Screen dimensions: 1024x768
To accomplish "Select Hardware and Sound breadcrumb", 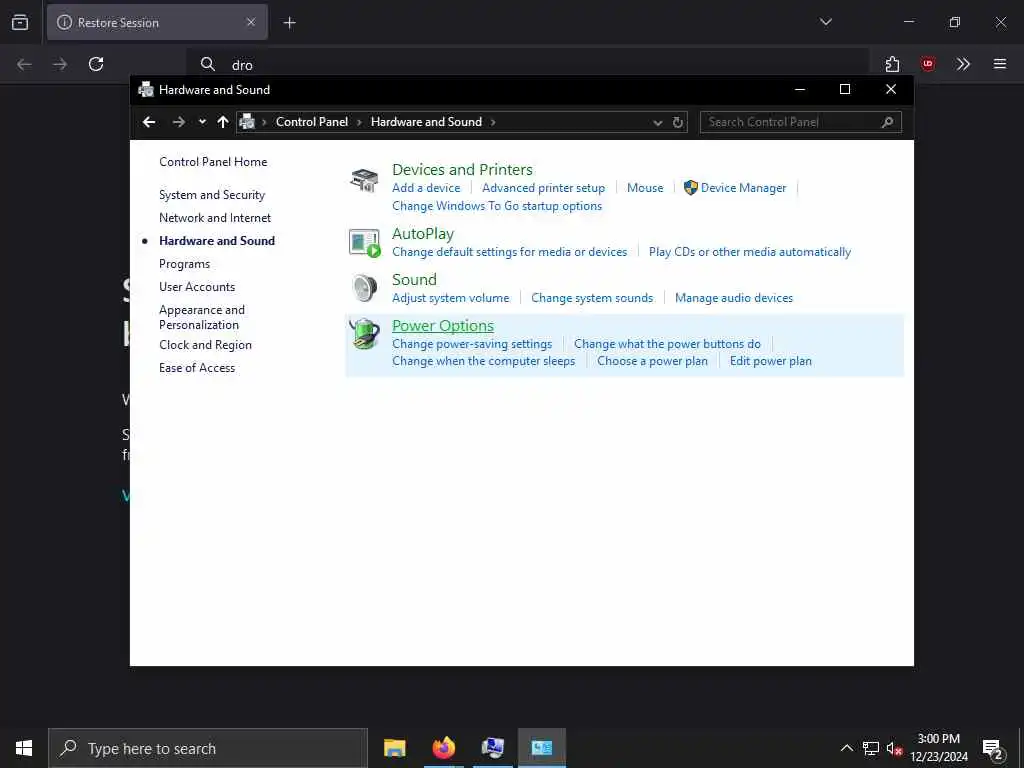I will 426,122.
